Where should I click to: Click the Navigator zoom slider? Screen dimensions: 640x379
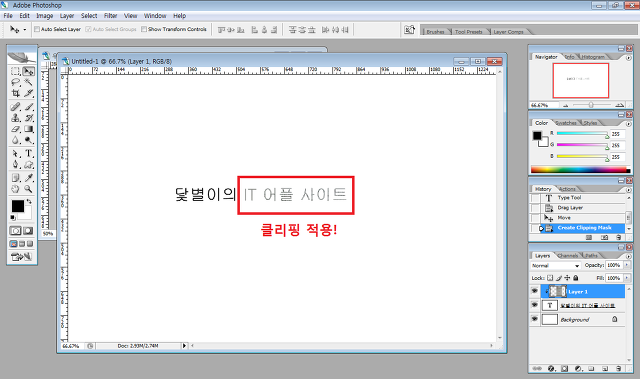click(591, 105)
